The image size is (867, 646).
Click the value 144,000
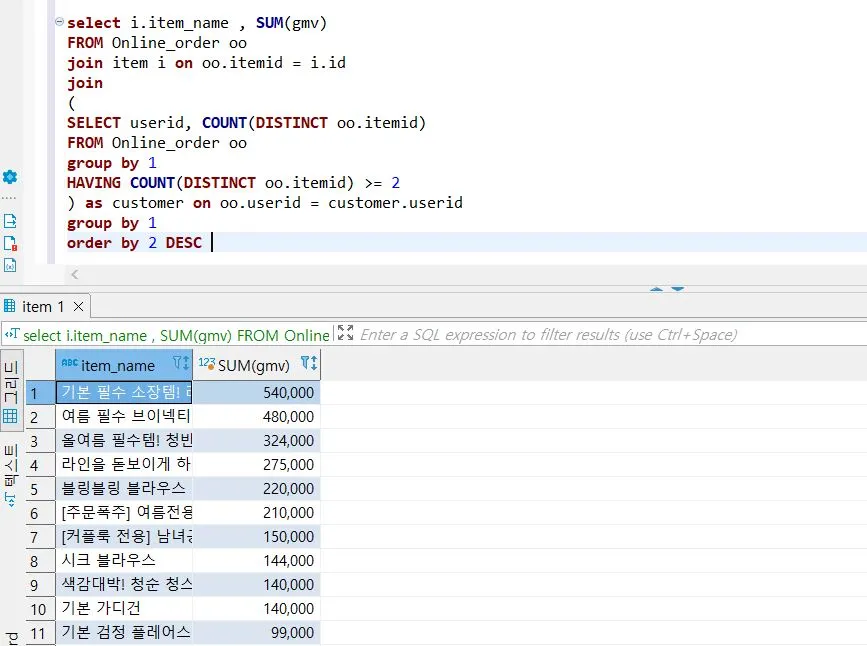(288, 561)
